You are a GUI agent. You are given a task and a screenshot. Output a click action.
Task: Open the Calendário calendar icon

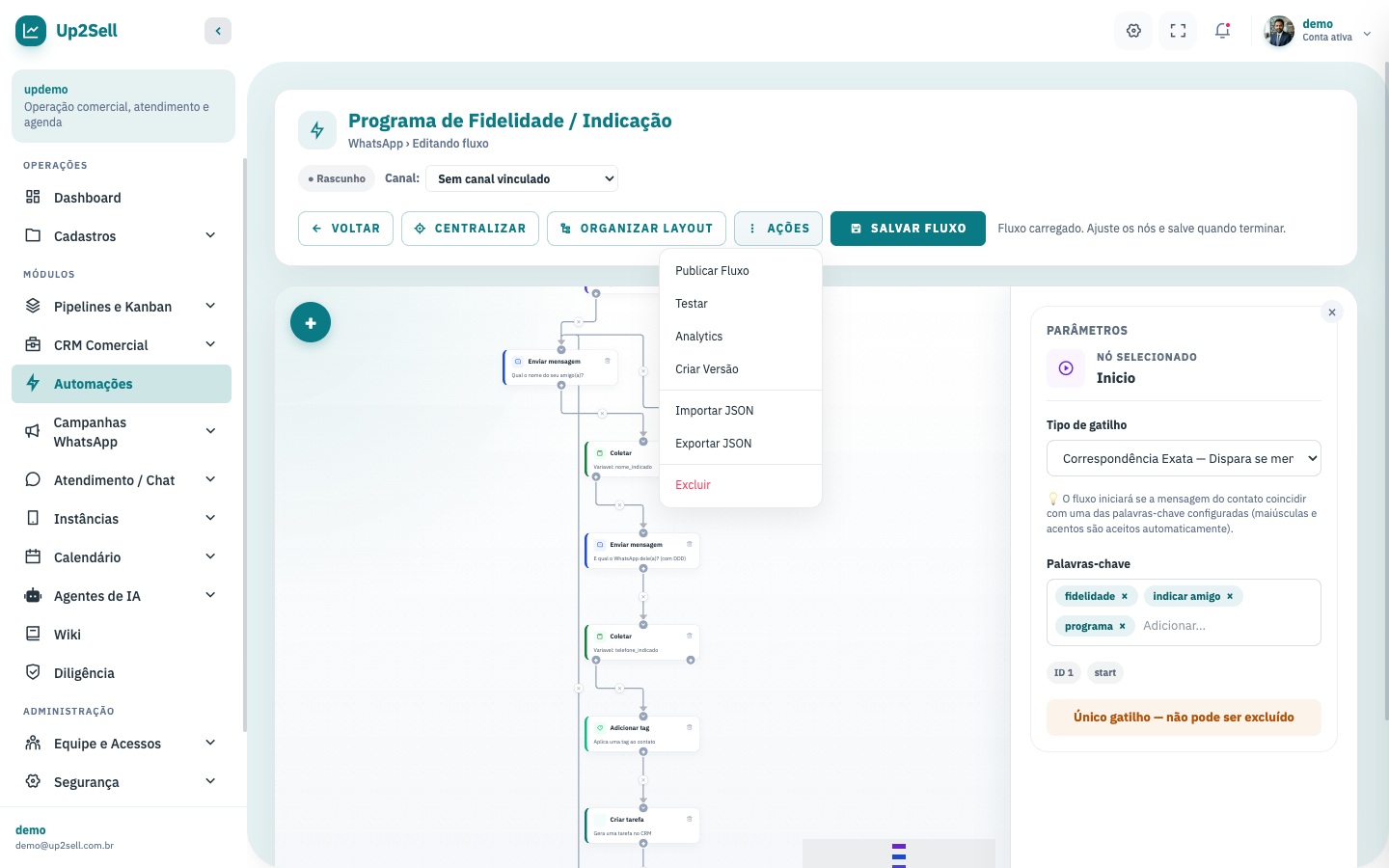[33, 556]
